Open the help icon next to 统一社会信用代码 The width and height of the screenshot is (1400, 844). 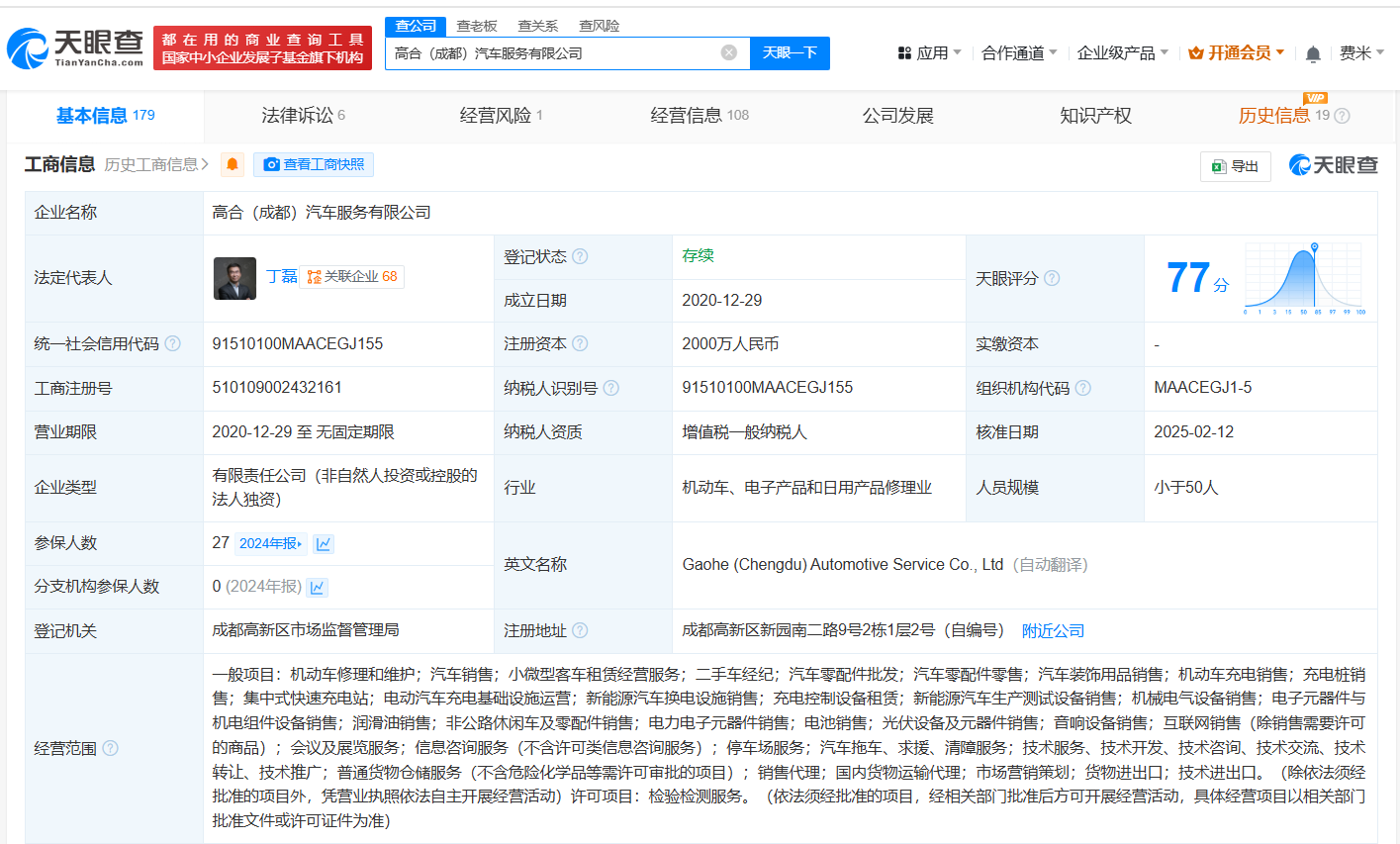click(172, 343)
